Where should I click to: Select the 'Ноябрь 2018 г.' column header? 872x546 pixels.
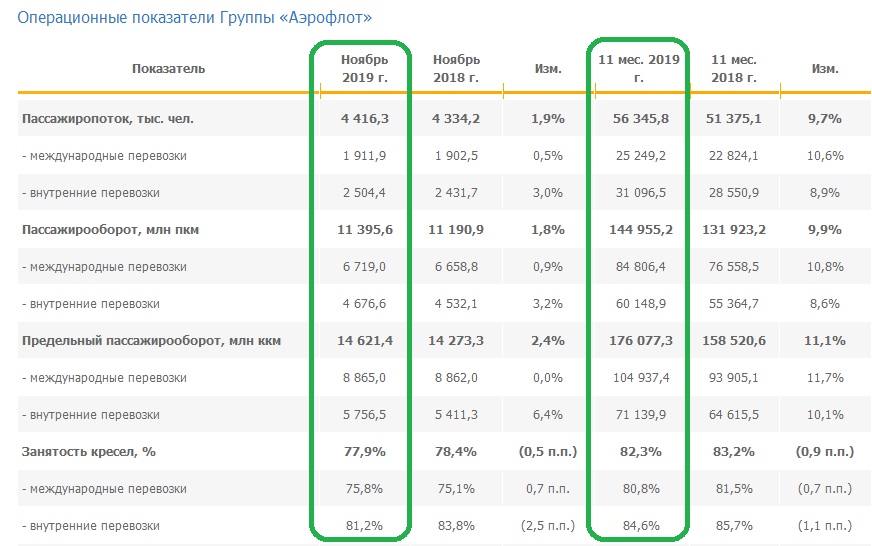(x=456, y=68)
